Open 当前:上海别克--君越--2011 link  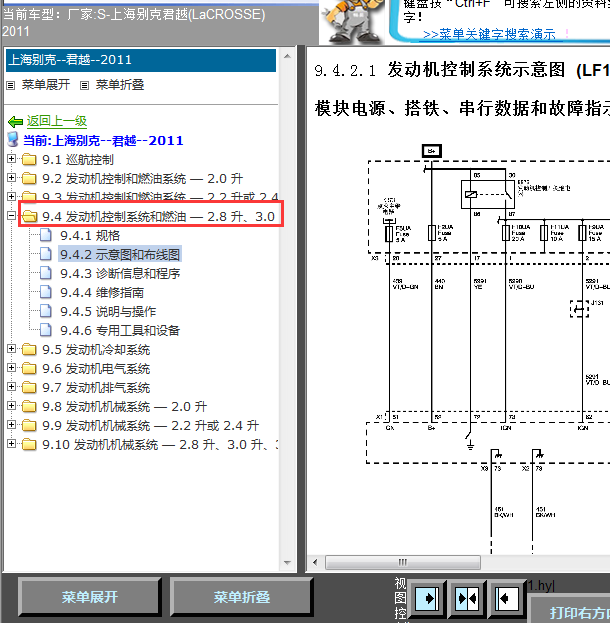click(x=103, y=140)
